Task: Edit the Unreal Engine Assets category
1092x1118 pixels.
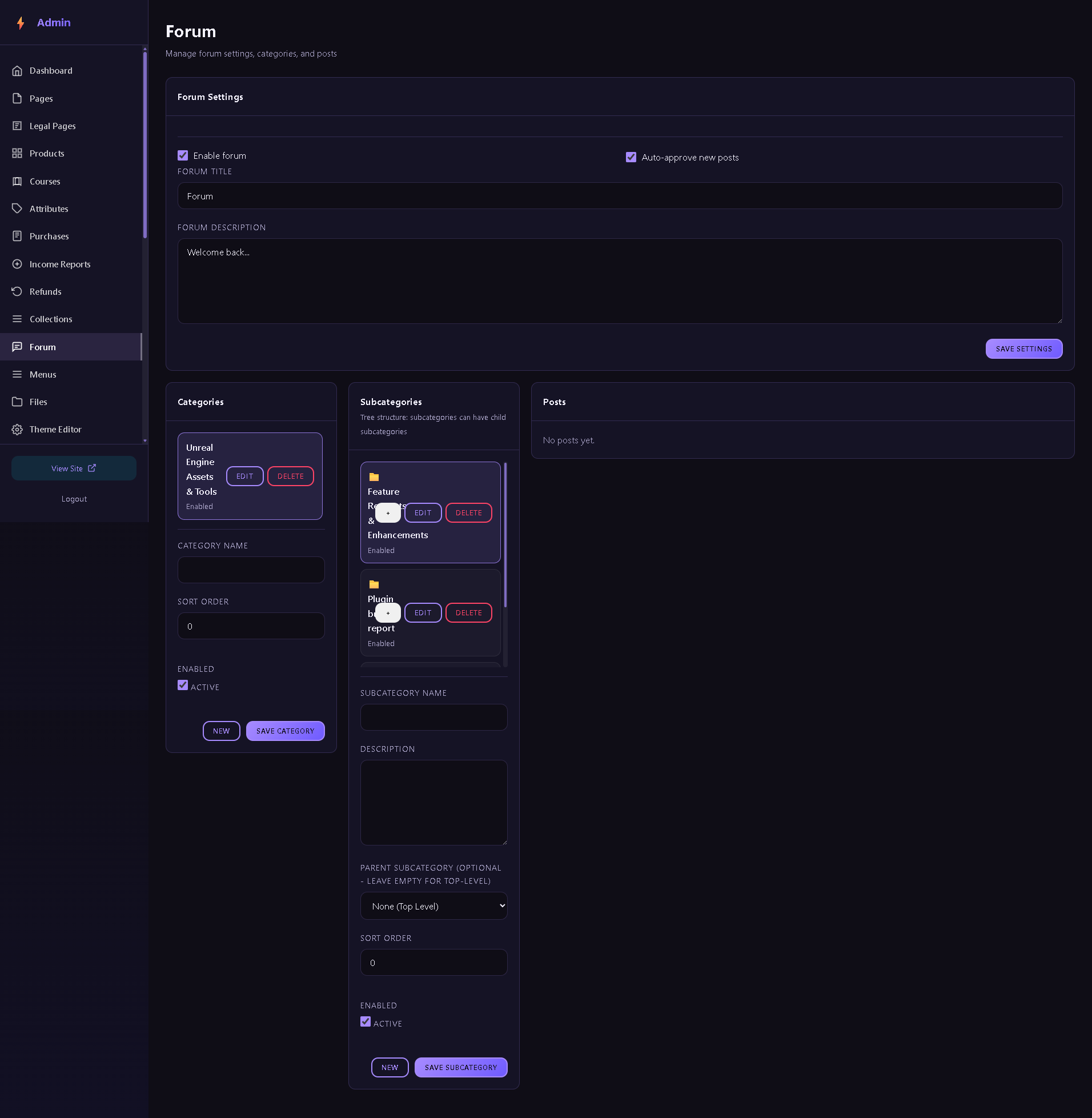Action: click(x=245, y=476)
